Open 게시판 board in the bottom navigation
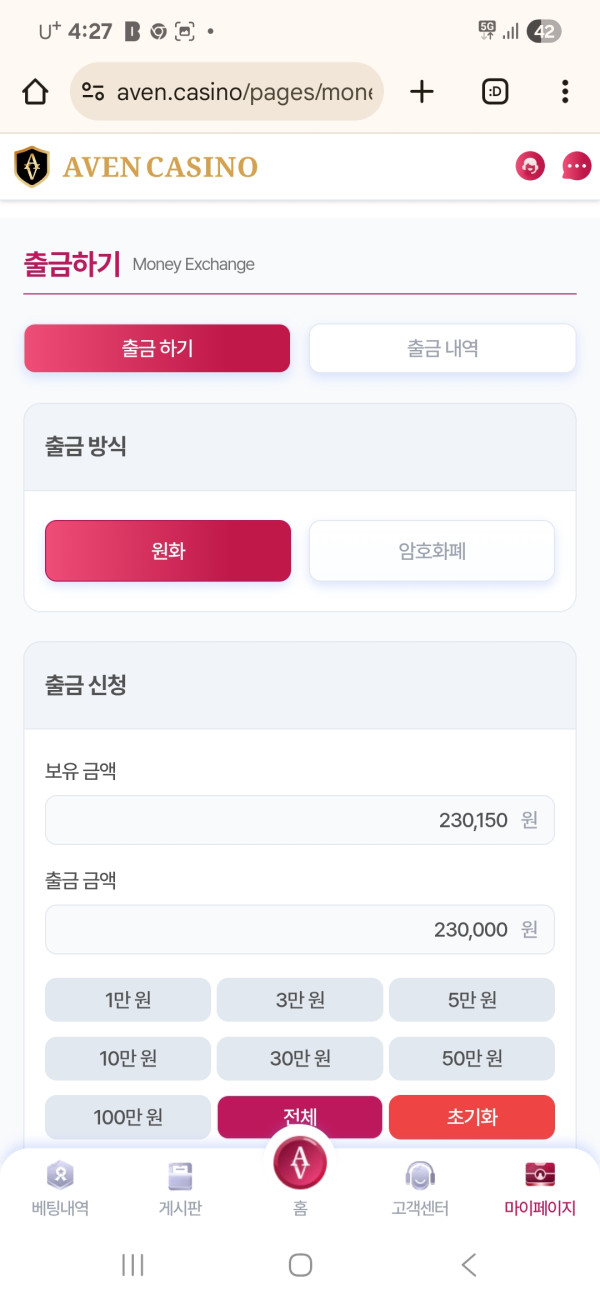600x1300 pixels. tap(180, 1188)
